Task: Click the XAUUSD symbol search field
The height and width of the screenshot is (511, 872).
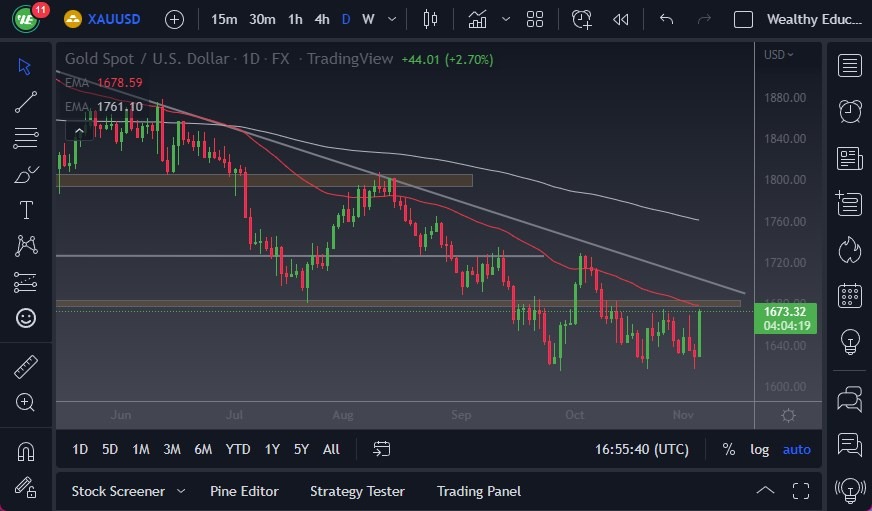Action: coord(111,19)
